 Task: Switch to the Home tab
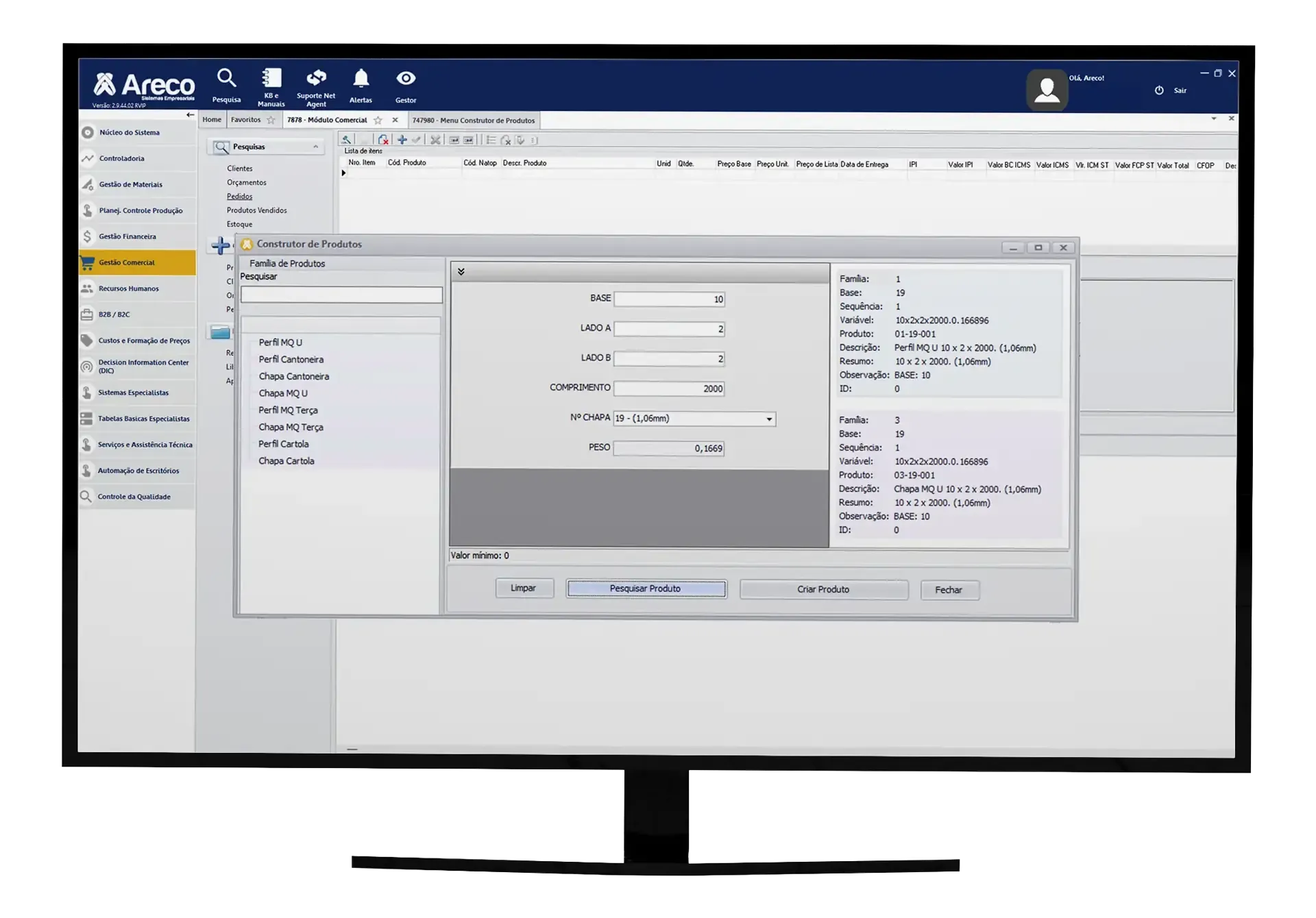212,119
